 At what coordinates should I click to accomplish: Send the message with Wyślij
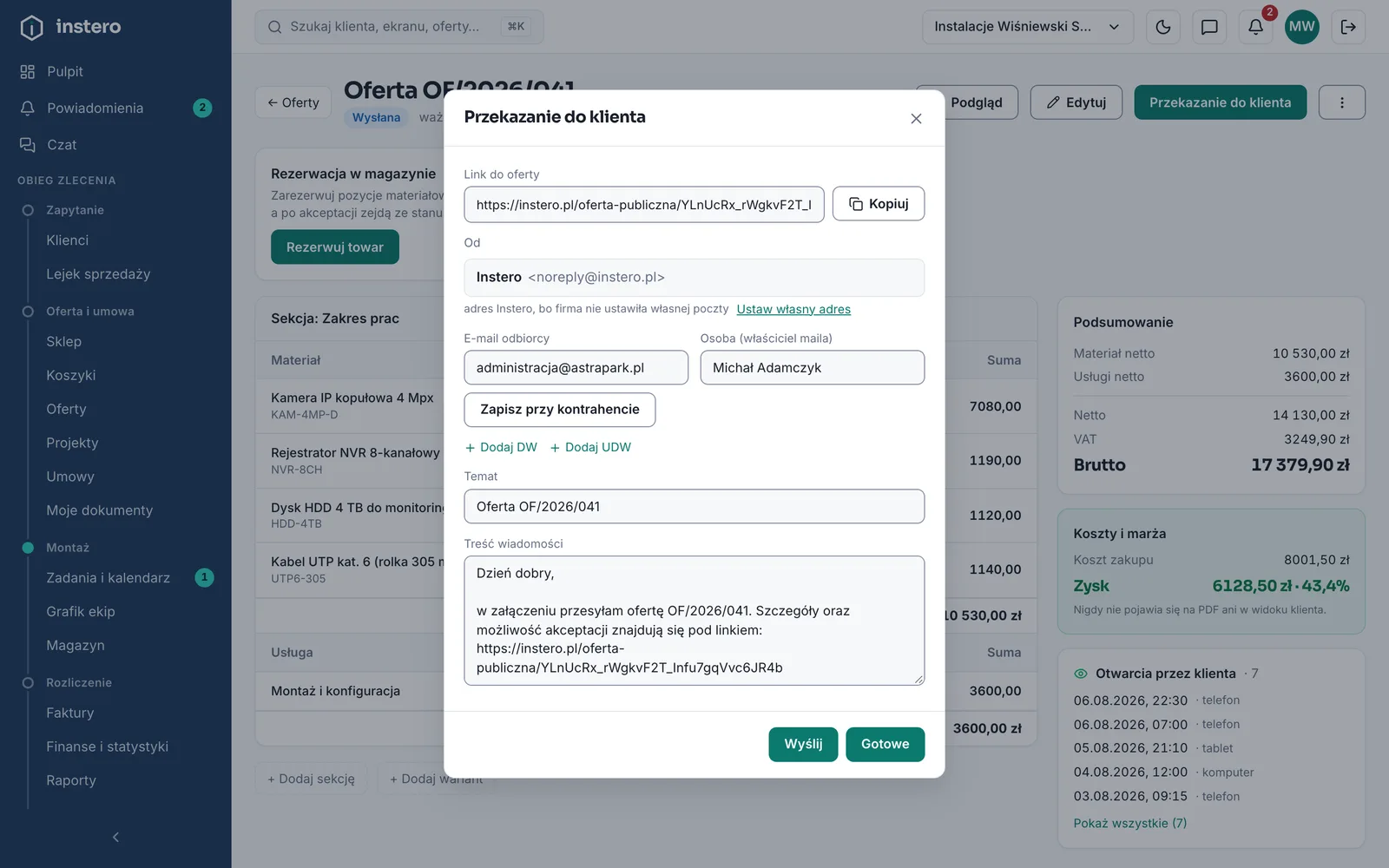[x=803, y=744]
